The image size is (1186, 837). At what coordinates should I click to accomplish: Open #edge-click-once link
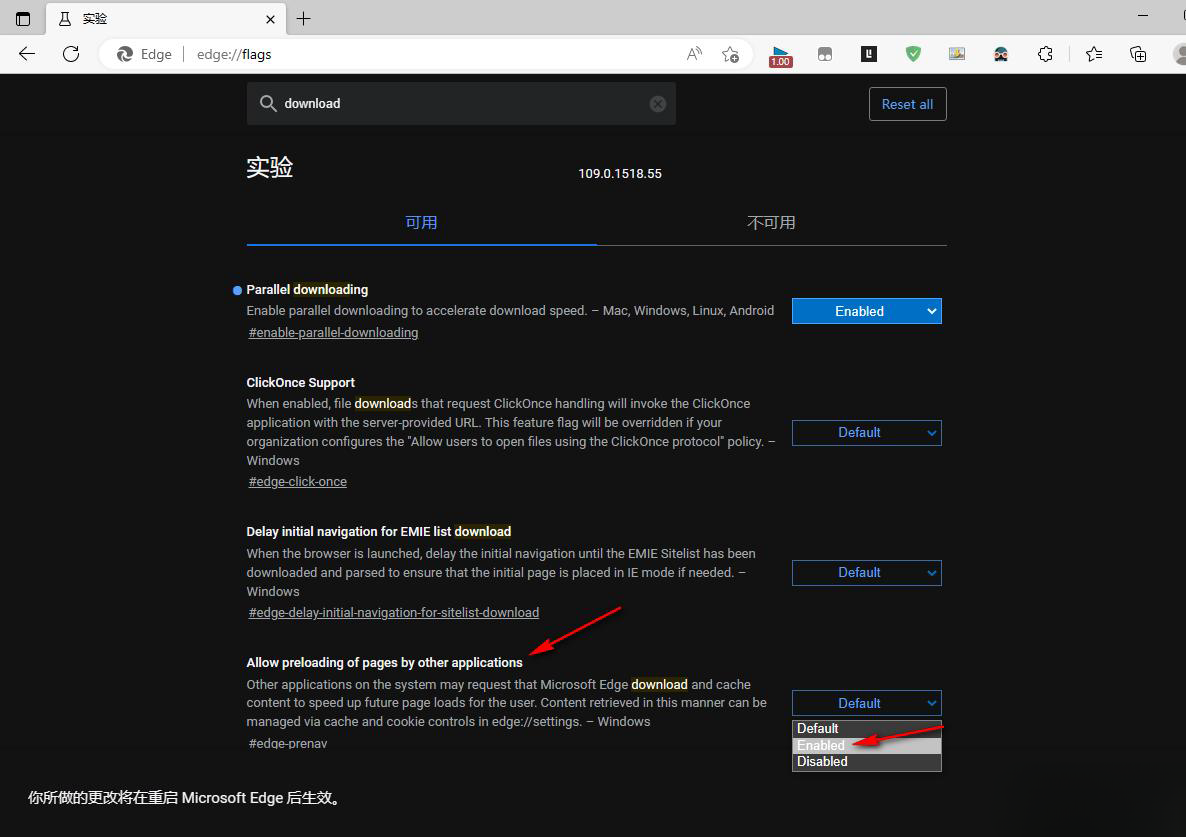(297, 482)
